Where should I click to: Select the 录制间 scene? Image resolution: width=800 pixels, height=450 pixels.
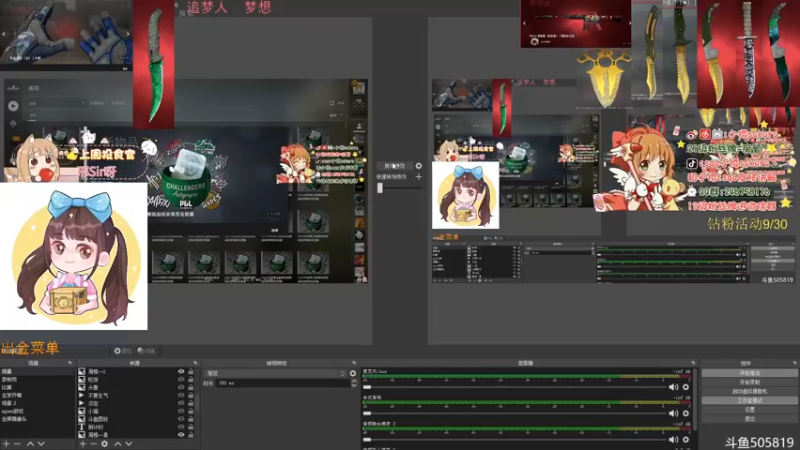pyautogui.click(x=37, y=380)
